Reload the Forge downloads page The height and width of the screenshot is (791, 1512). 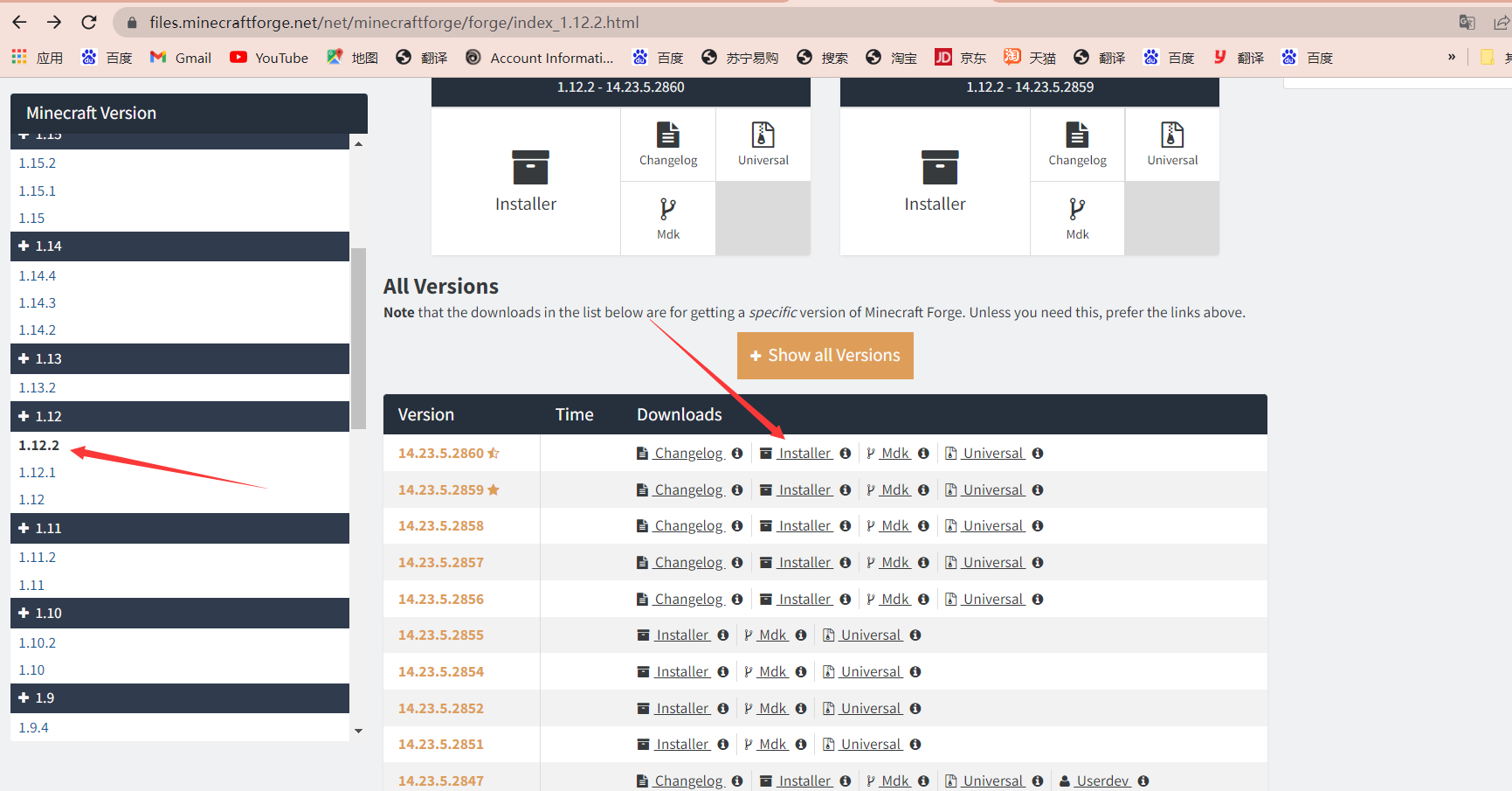pyautogui.click(x=89, y=22)
